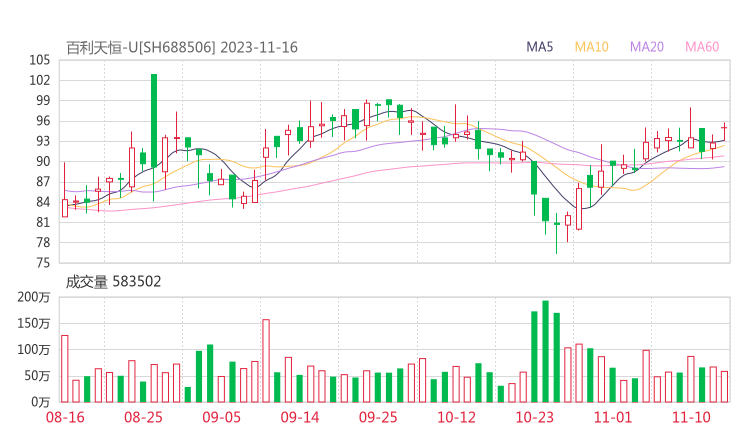Click the MA60 legend label
Viewport: 740px width, 440px height.
click(x=702, y=47)
